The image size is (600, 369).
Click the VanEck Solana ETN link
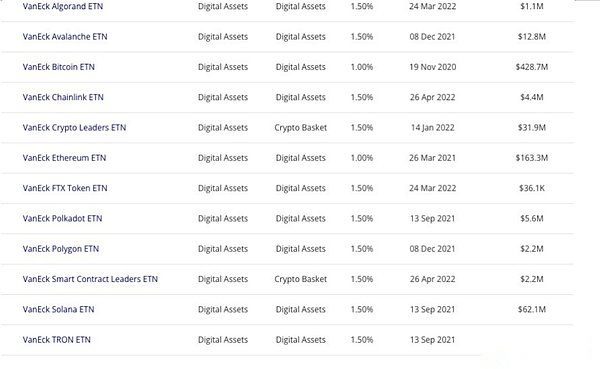[x=59, y=309]
